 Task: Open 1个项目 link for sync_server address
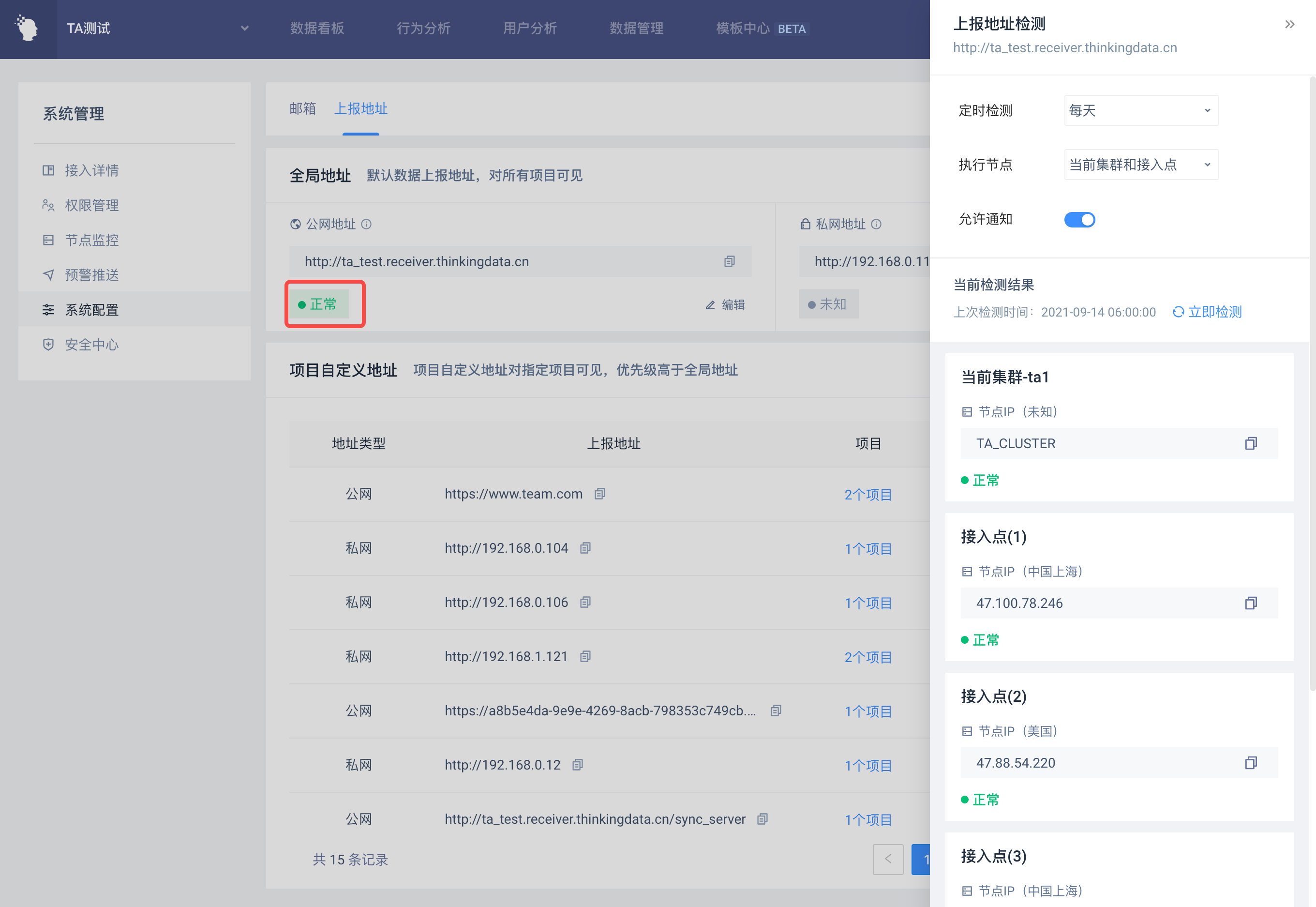point(868,819)
